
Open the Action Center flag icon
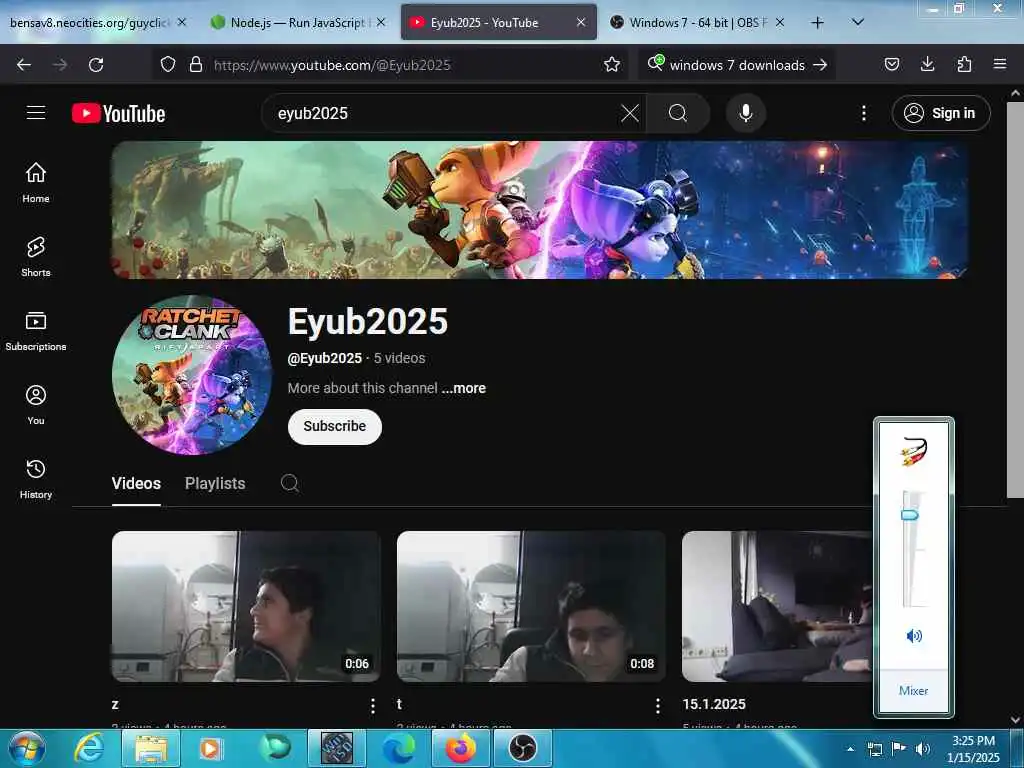pos(899,749)
